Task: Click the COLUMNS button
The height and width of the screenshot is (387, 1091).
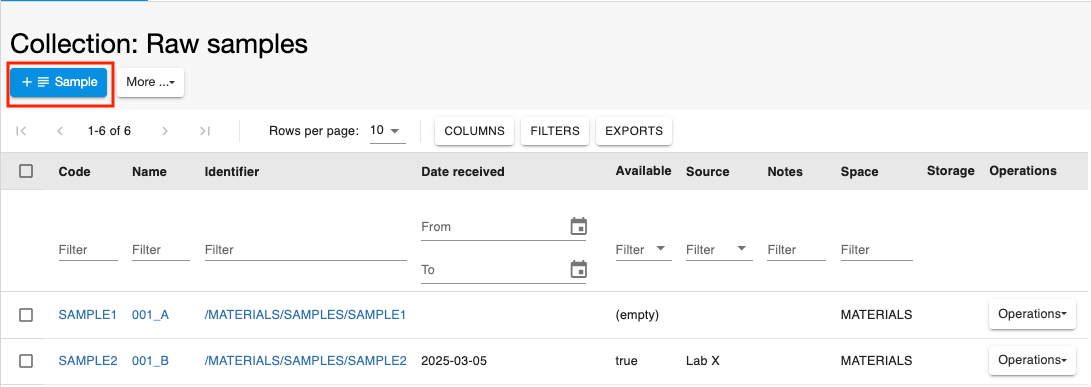Action: (x=475, y=131)
